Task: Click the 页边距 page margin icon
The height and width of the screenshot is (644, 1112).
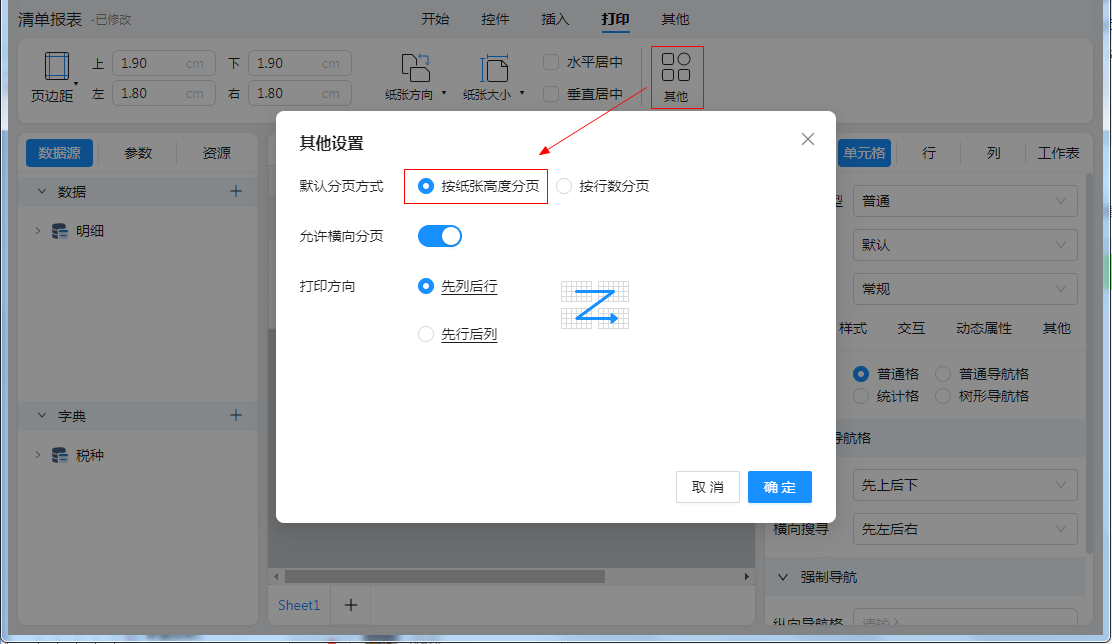Action: pyautogui.click(x=53, y=67)
